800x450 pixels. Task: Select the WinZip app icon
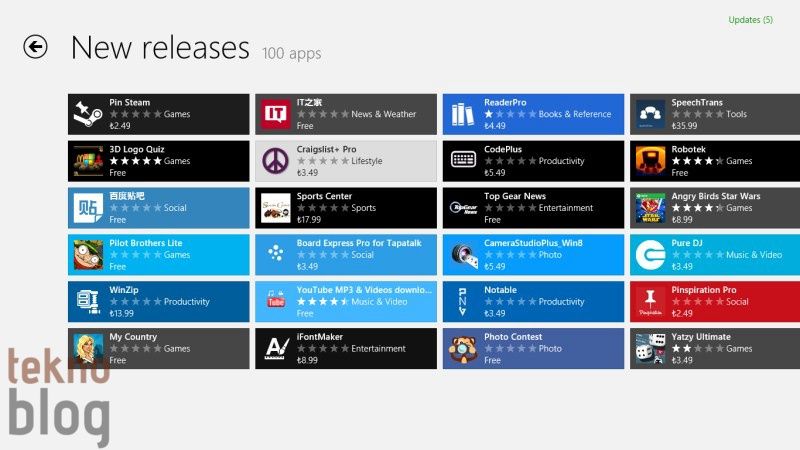[x=88, y=301]
